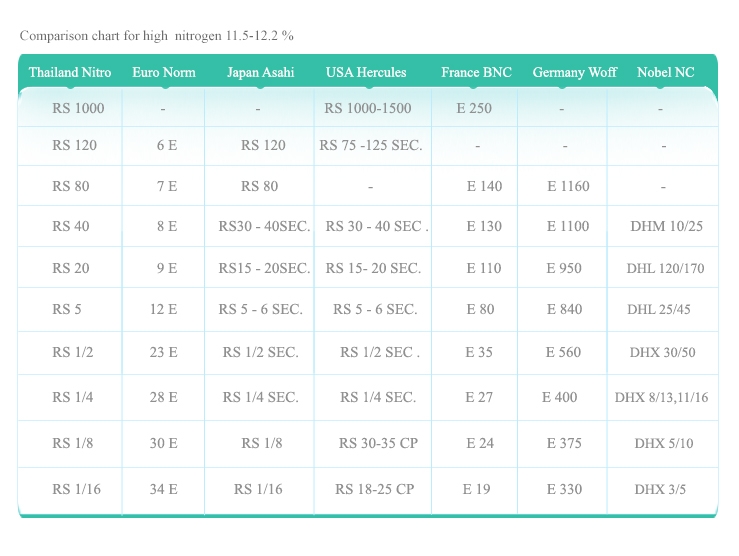Select the 'RS 80' Thailand Nitro cell
Image resolution: width=739 pixels, height=556 pixels.
click(71, 186)
